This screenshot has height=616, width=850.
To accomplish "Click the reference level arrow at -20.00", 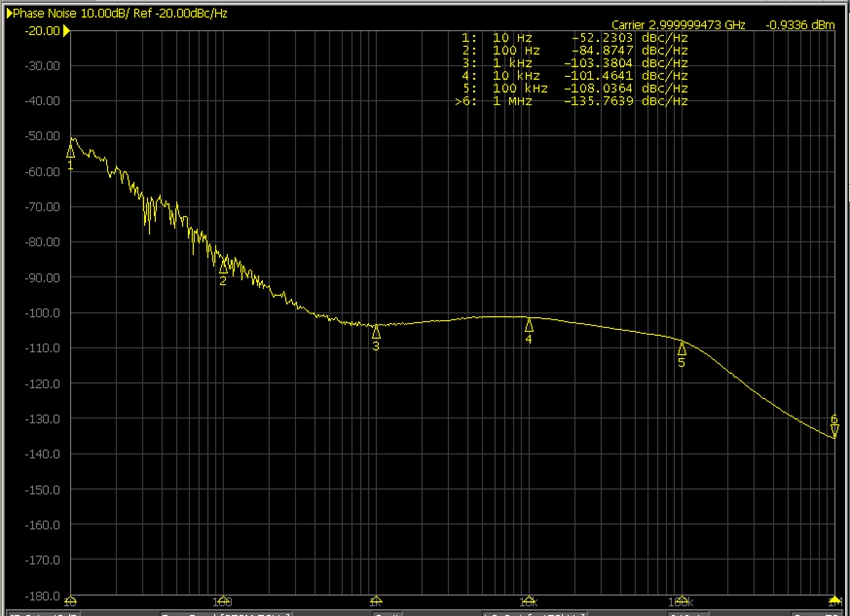I will [x=67, y=31].
